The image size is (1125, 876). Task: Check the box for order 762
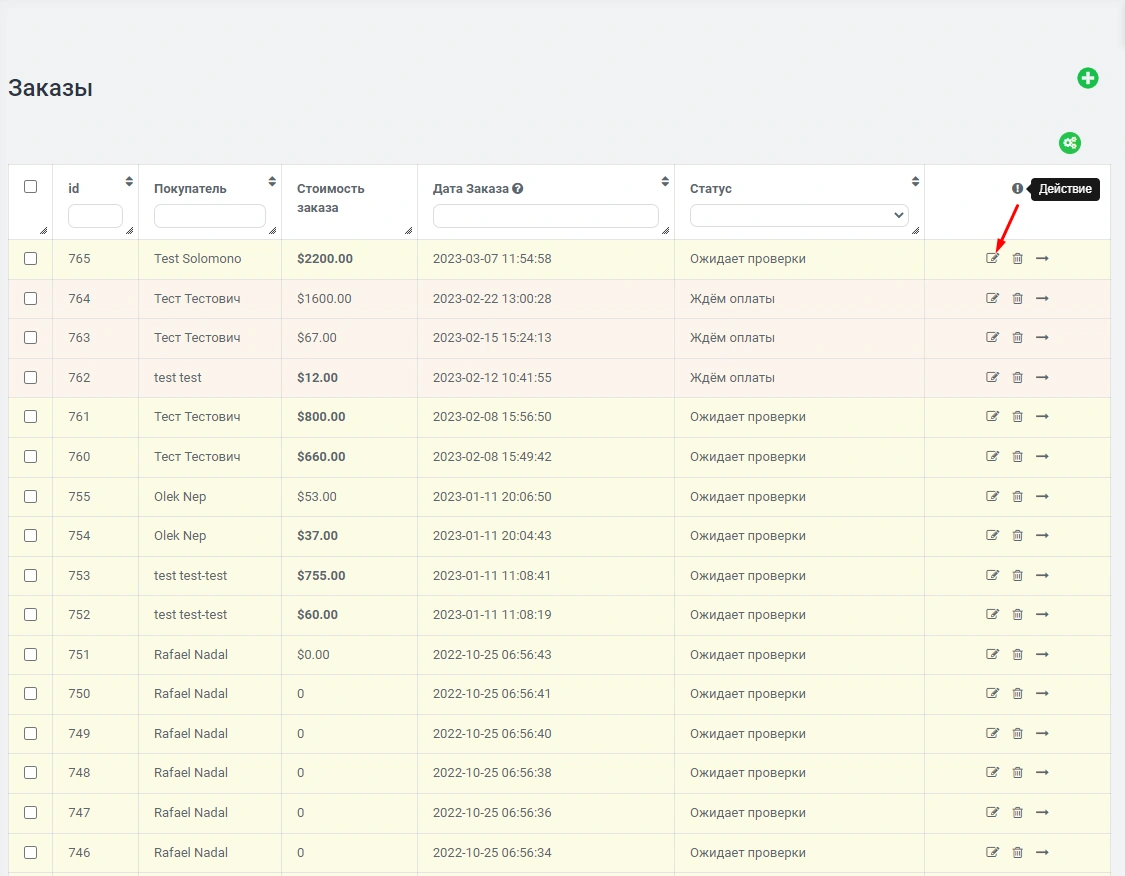point(30,378)
